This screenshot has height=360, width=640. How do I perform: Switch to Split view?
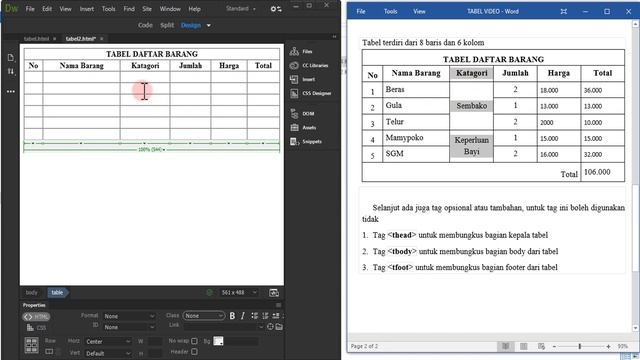point(167,25)
